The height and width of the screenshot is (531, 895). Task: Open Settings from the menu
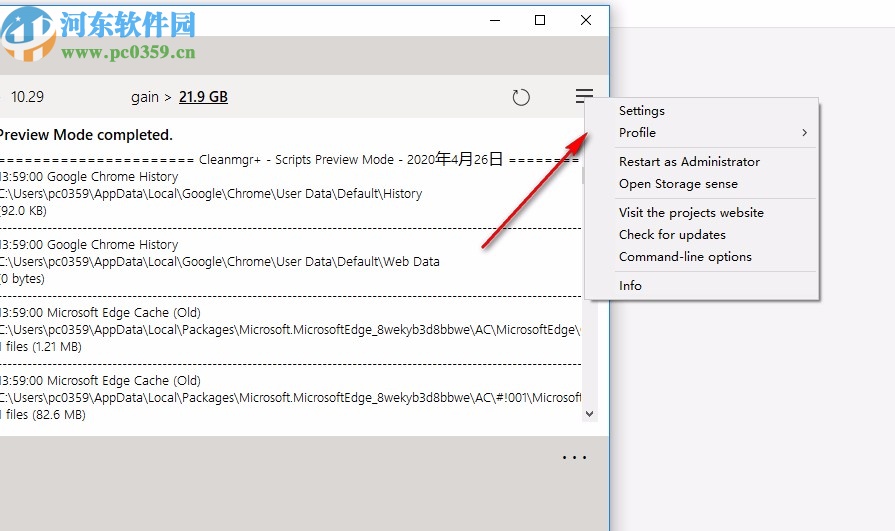[x=642, y=111]
